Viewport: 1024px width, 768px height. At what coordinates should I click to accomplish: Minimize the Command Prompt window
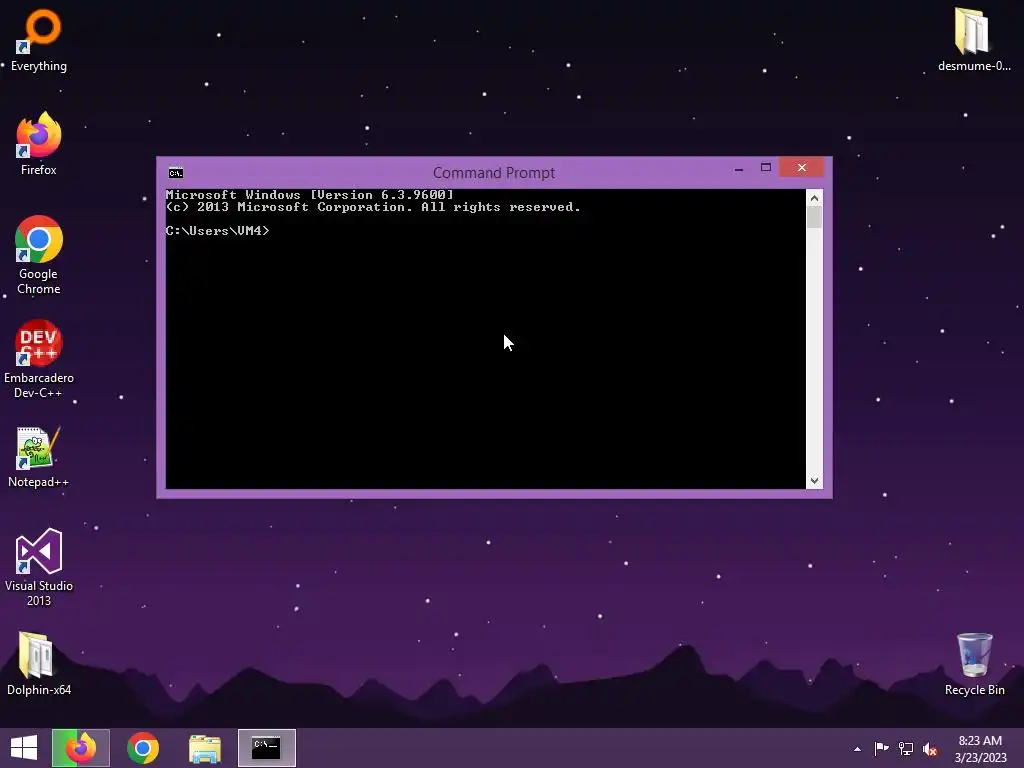739,168
